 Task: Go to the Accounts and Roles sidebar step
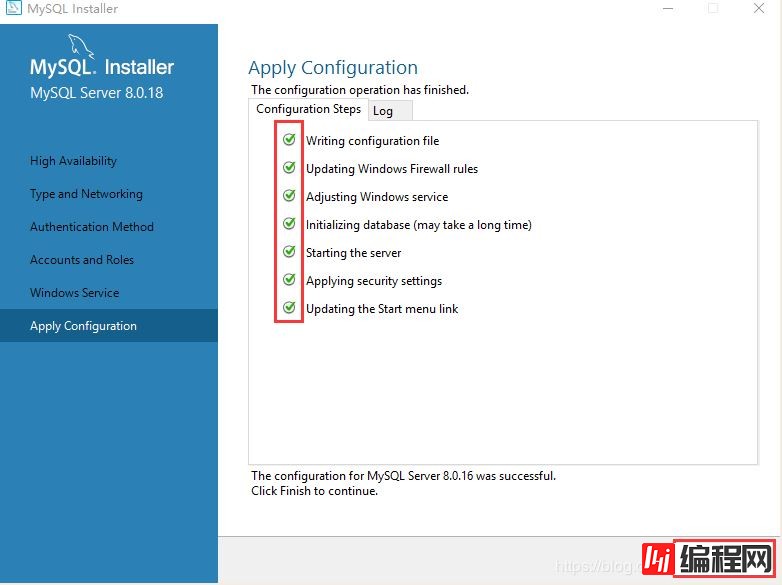[82, 259]
